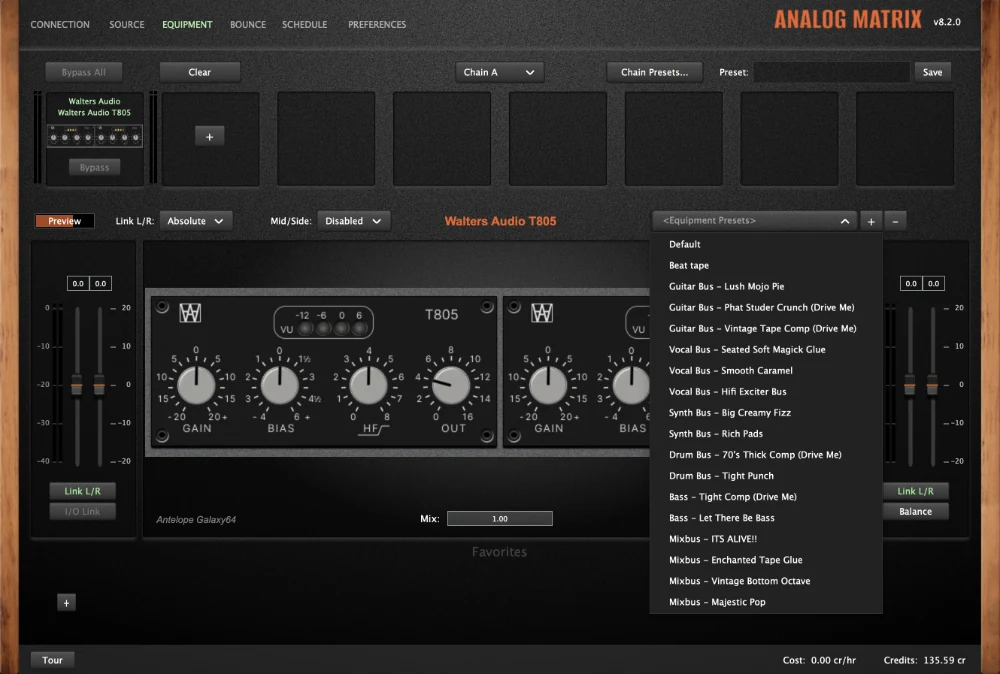Viewport: 1000px width, 674px height.
Task: Click the minus icon next to Equipment Presets
Action: point(895,221)
